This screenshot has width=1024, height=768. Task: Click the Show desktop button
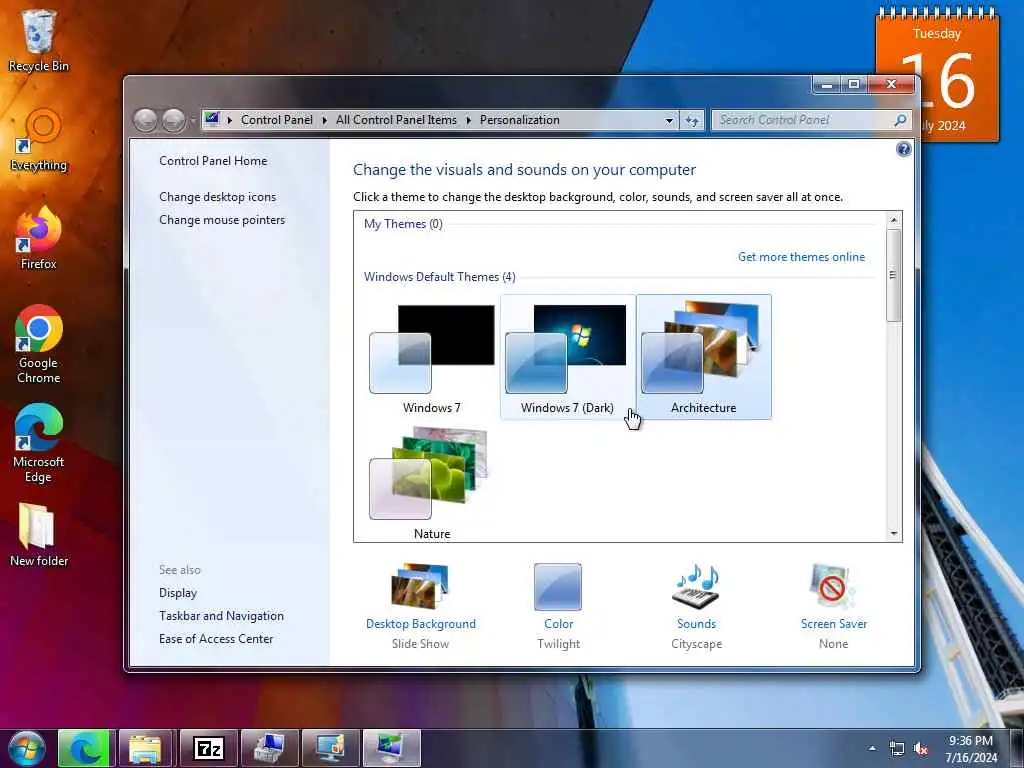tap(1016, 748)
